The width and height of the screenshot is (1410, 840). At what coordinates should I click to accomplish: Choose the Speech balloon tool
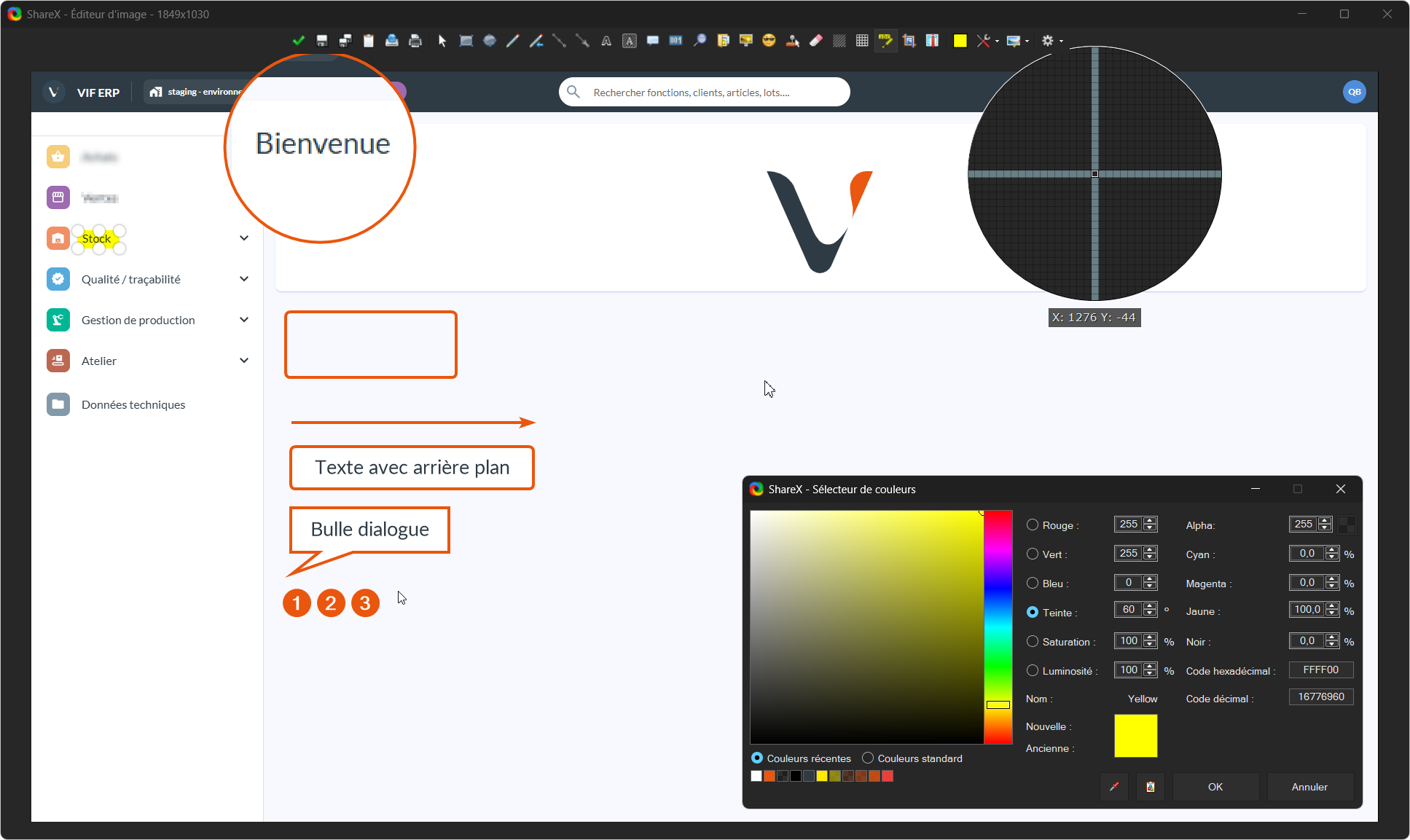[653, 41]
